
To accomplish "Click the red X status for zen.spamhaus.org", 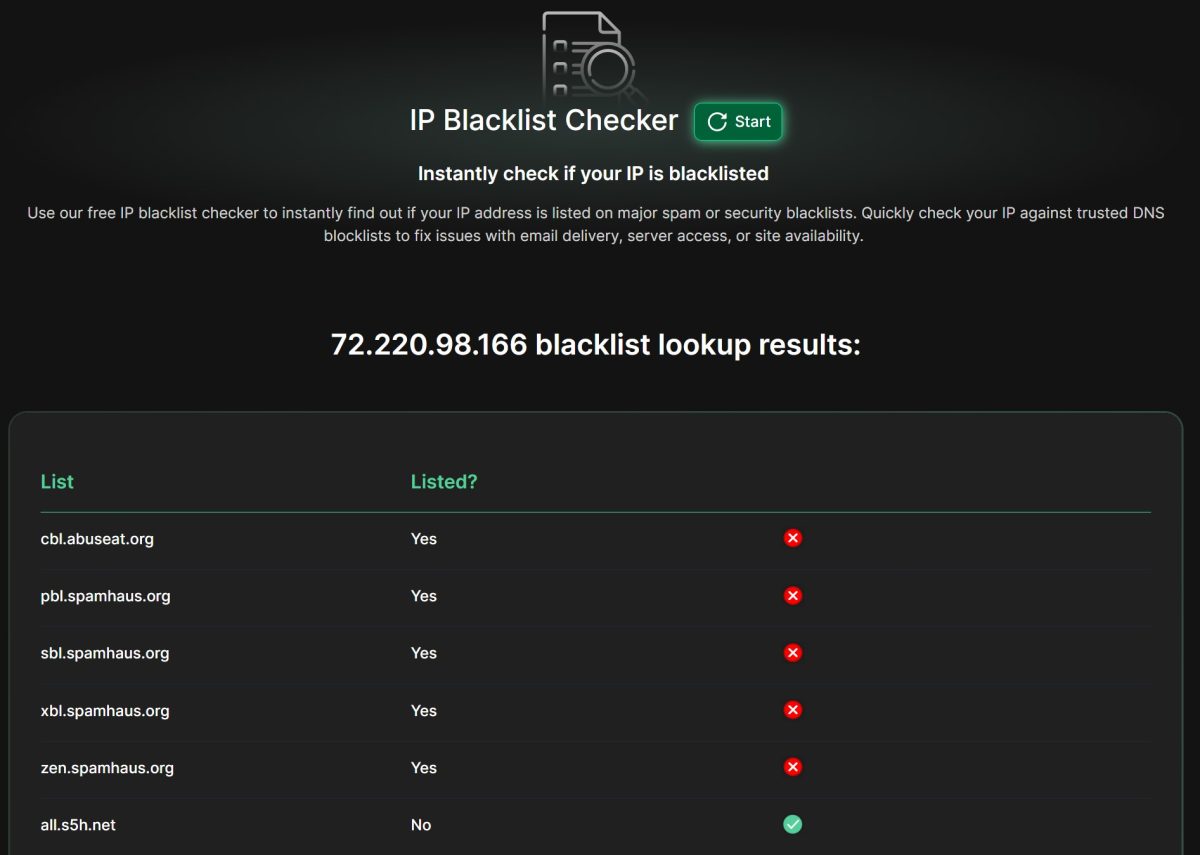I will click(x=792, y=767).
